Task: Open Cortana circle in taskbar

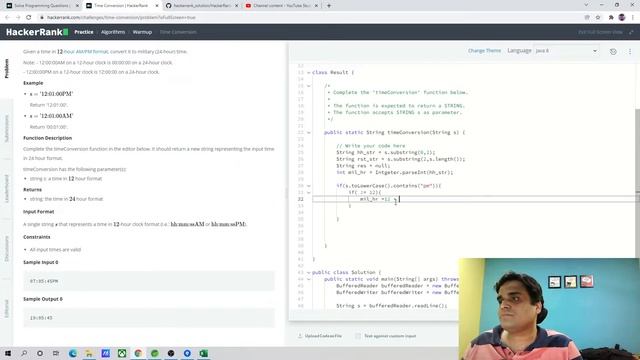Action: pos(40,353)
